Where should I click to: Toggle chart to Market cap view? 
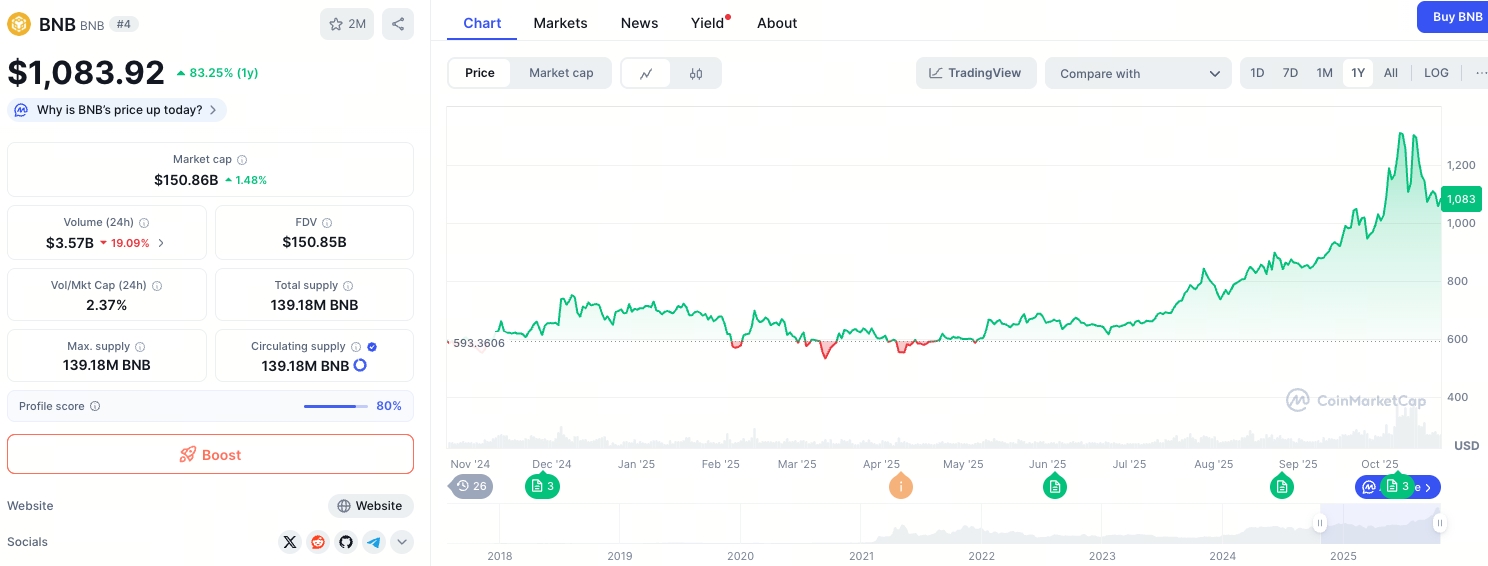pos(561,73)
